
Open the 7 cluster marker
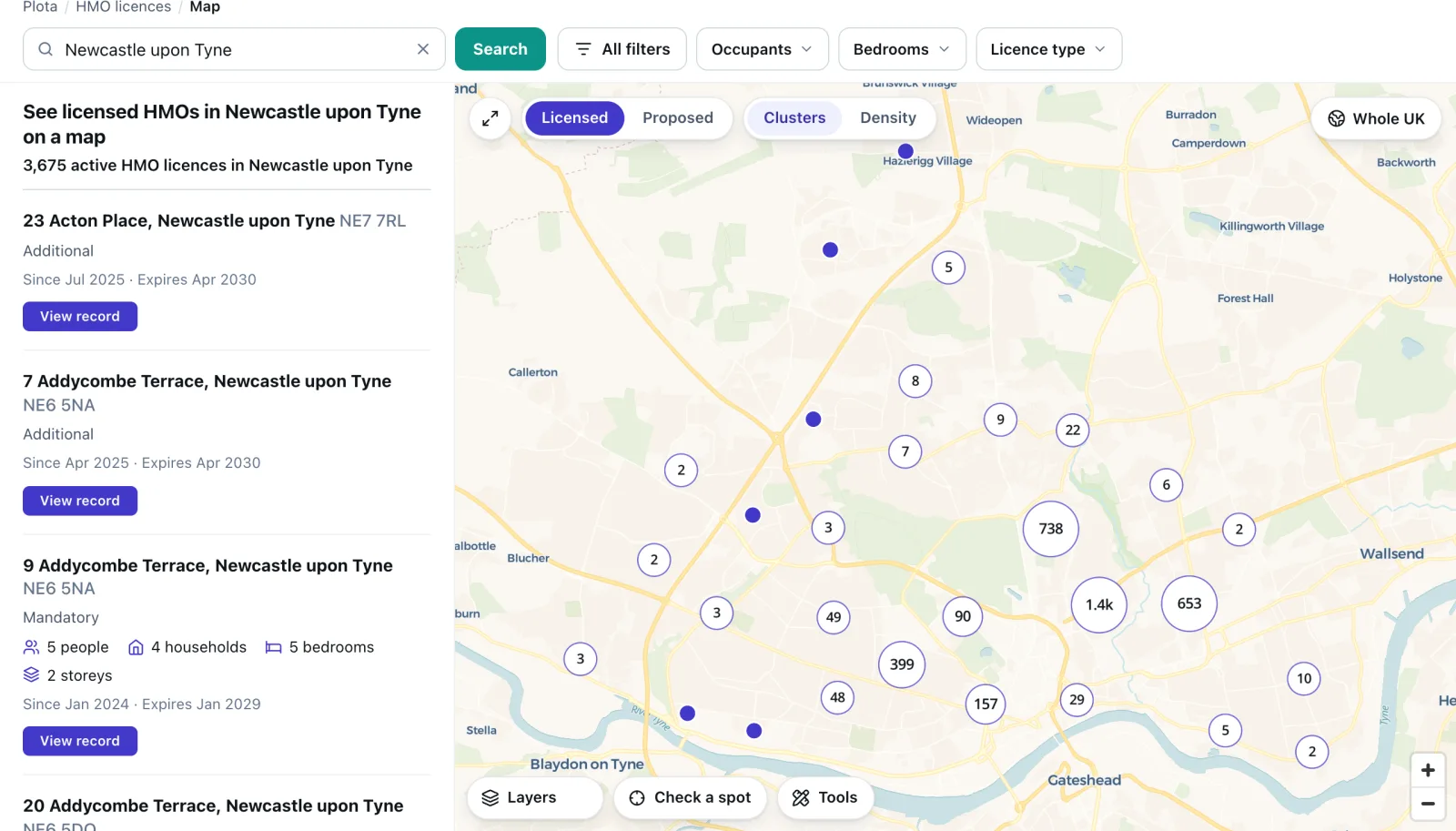tap(905, 451)
